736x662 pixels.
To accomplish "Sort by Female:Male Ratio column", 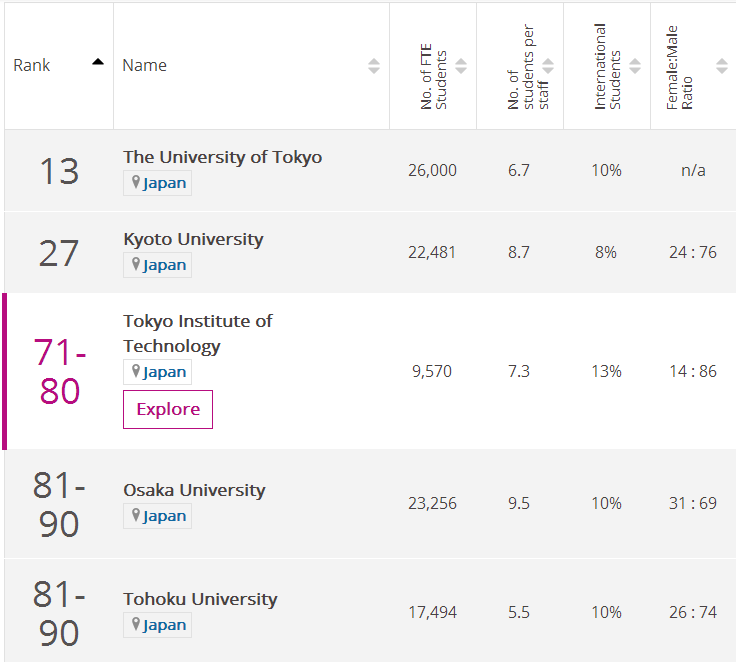I will (722, 66).
